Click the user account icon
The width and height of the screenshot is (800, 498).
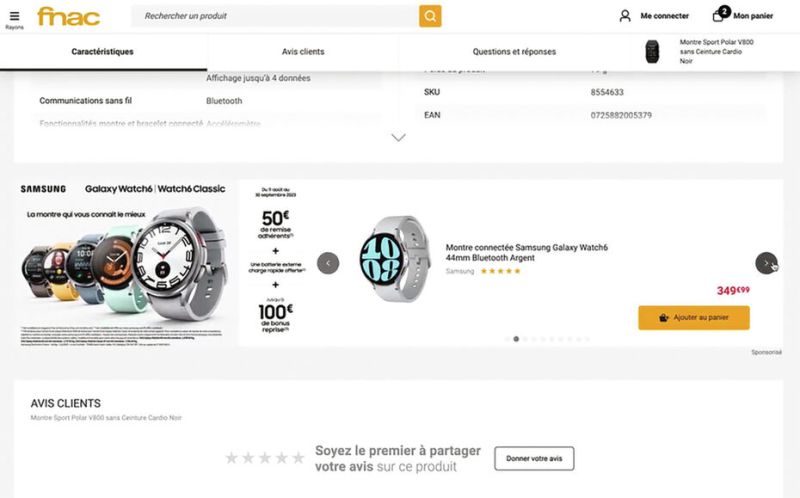[625, 16]
